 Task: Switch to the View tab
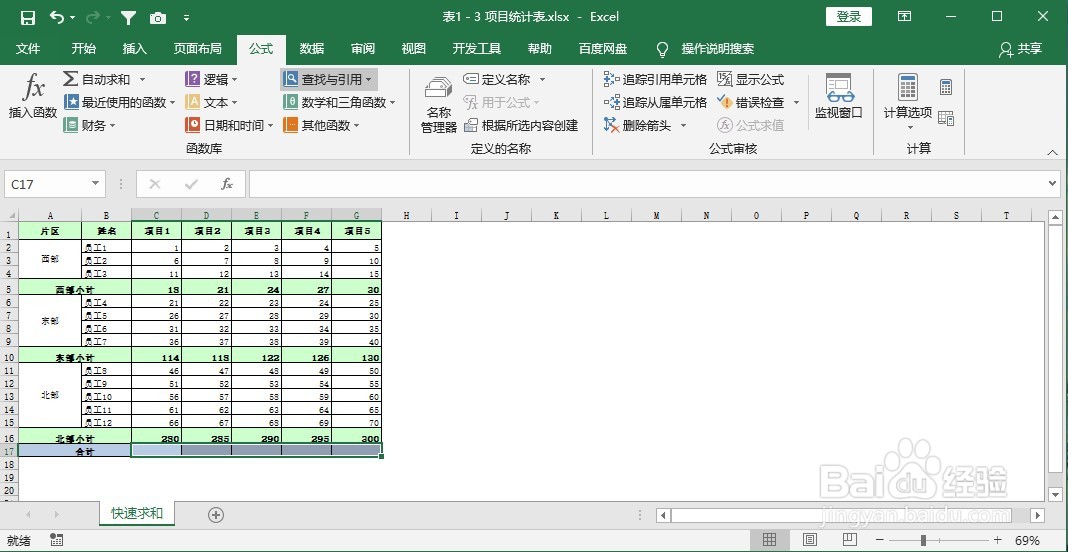[413, 48]
